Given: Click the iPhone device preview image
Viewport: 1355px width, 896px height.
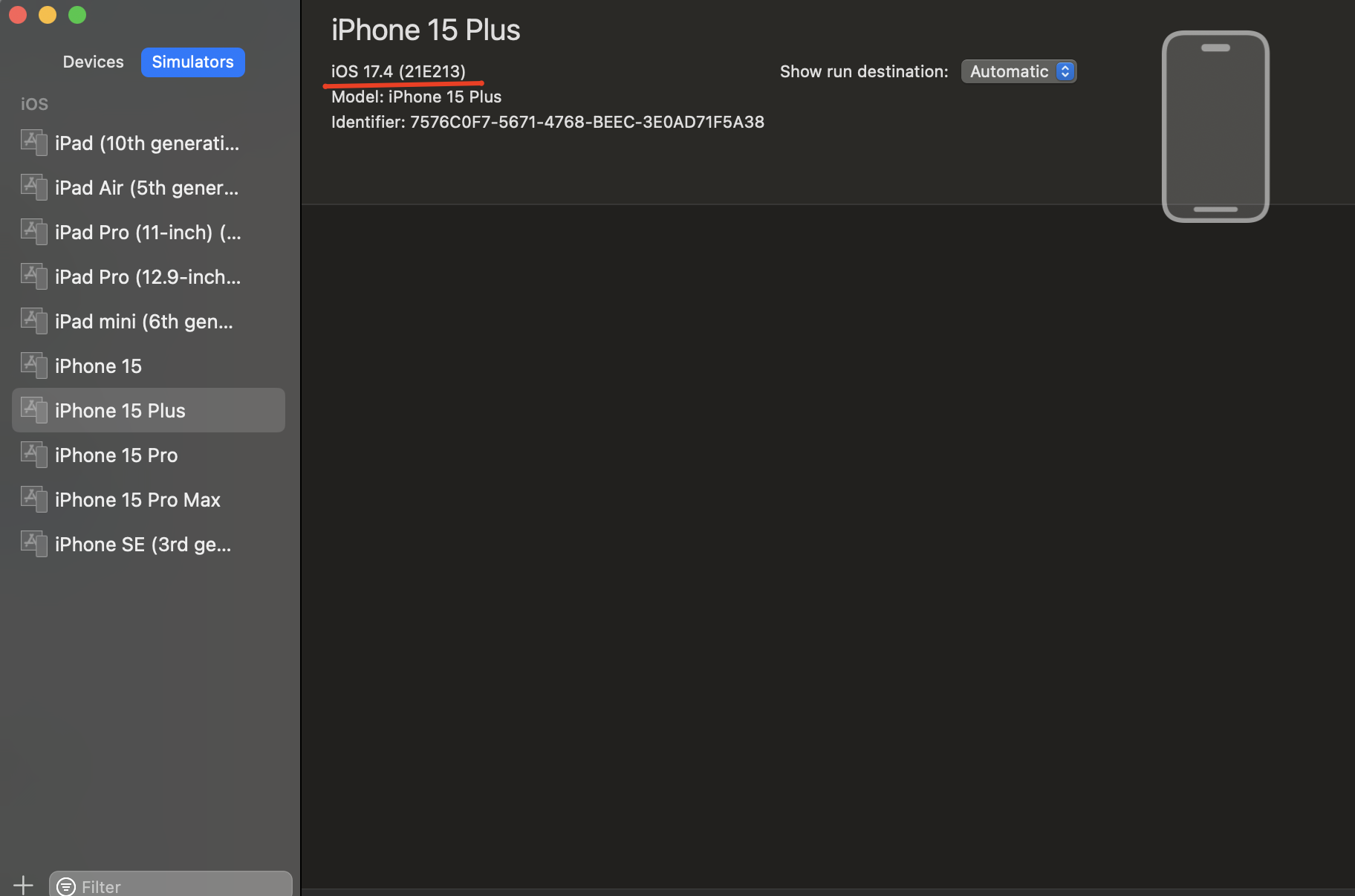Looking at the screenshot, I should [1215, 126].
